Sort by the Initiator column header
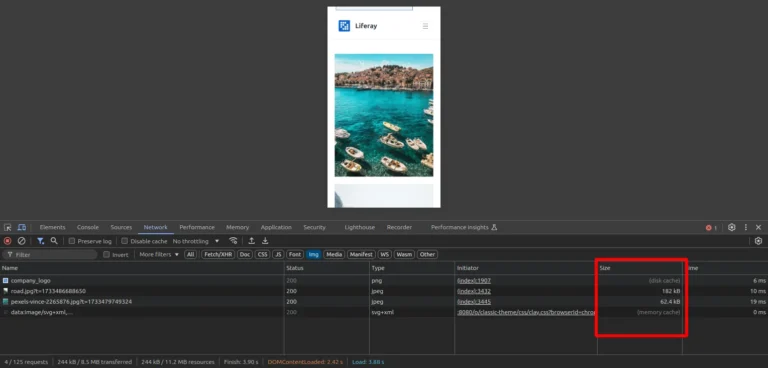Viewport: 768px width, 368px height. [x=526, y=268]
